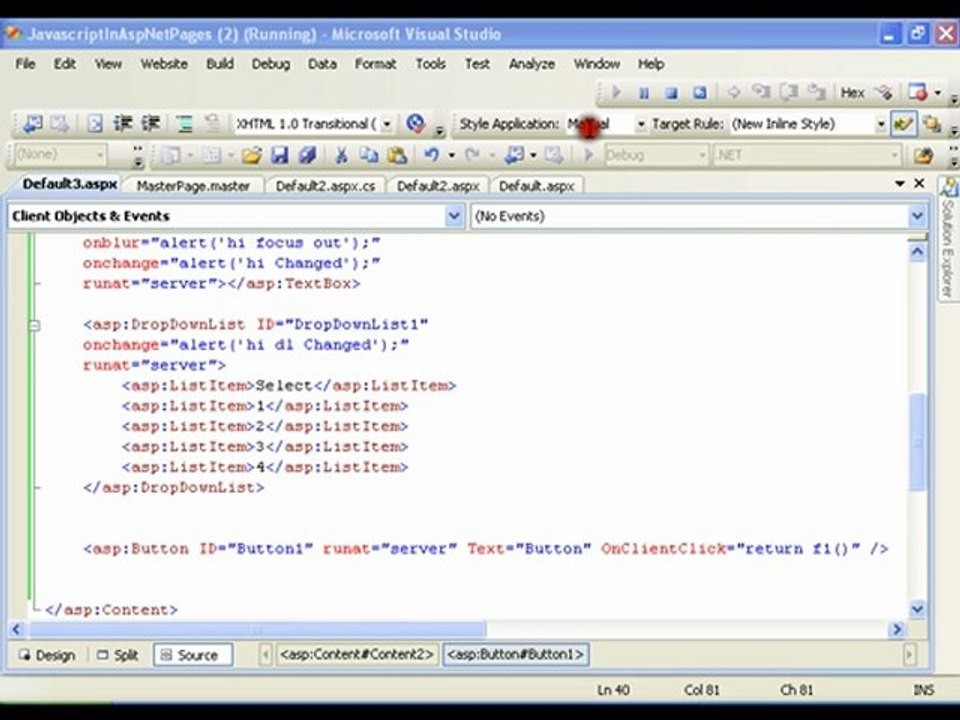Viewport: 960px width, 720px height.
Task: Open the Debug menu
Action: click(271, 64)
